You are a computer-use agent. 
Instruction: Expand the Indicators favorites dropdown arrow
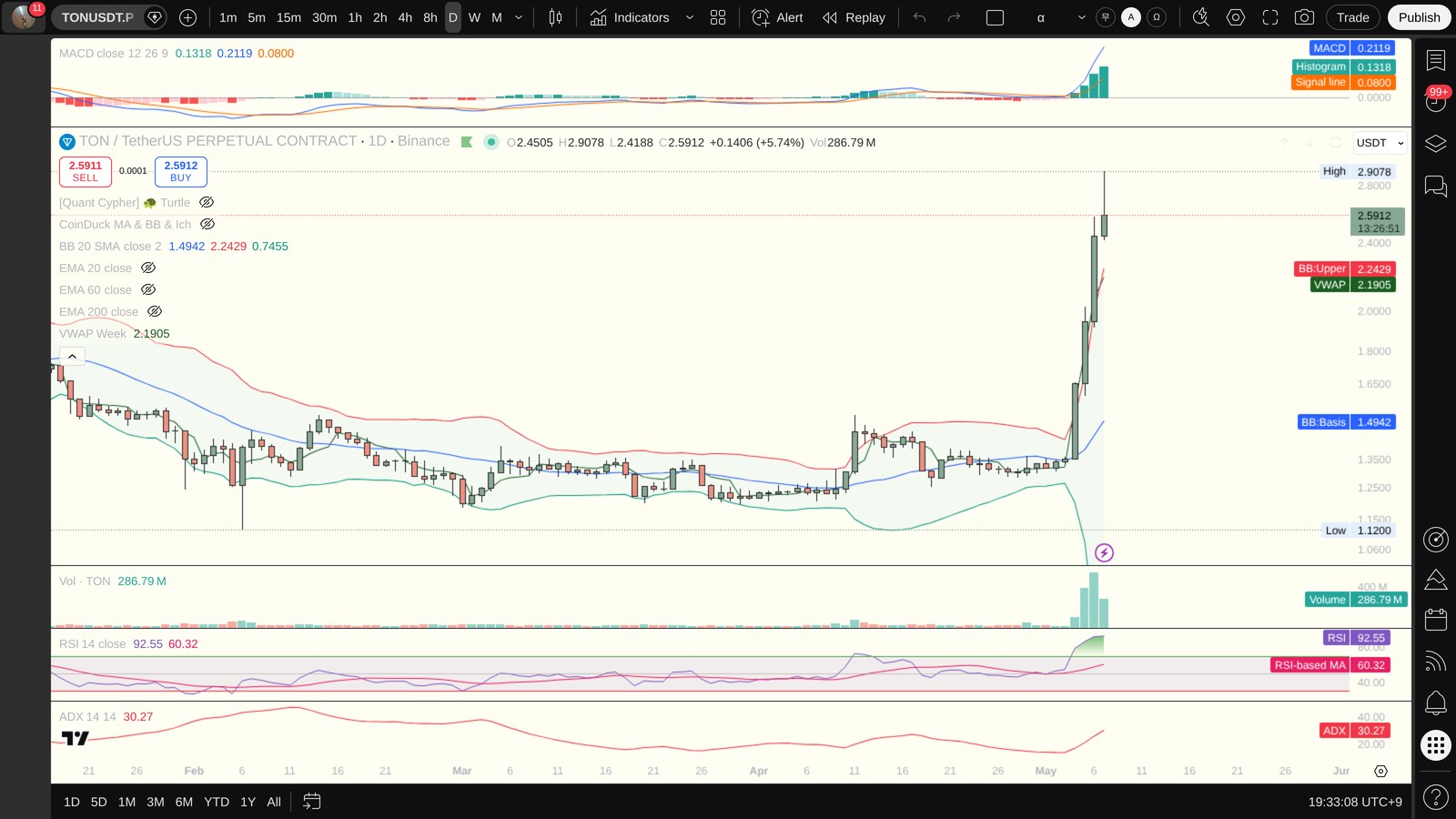coord(689,17)
